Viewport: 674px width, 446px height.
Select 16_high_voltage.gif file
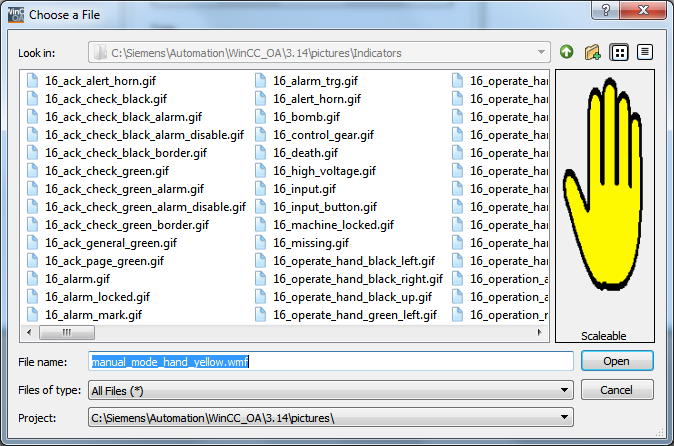(325, 171)
